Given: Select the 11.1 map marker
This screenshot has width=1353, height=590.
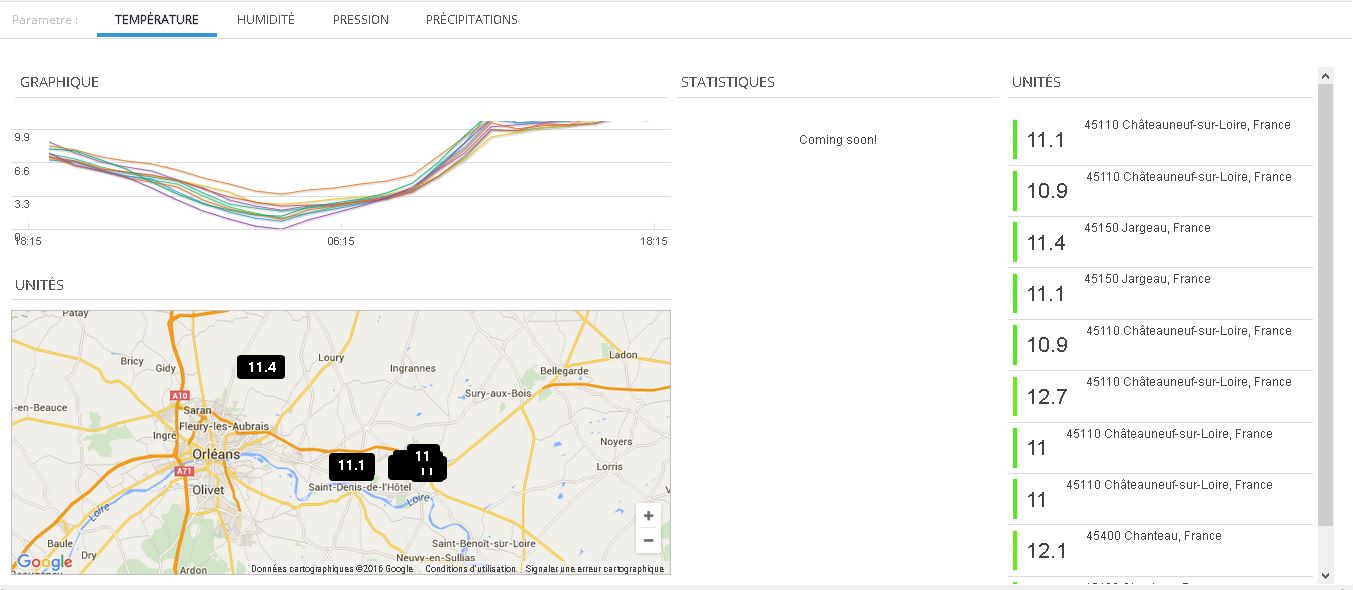Looking at the screenshot, I should 351,465.
